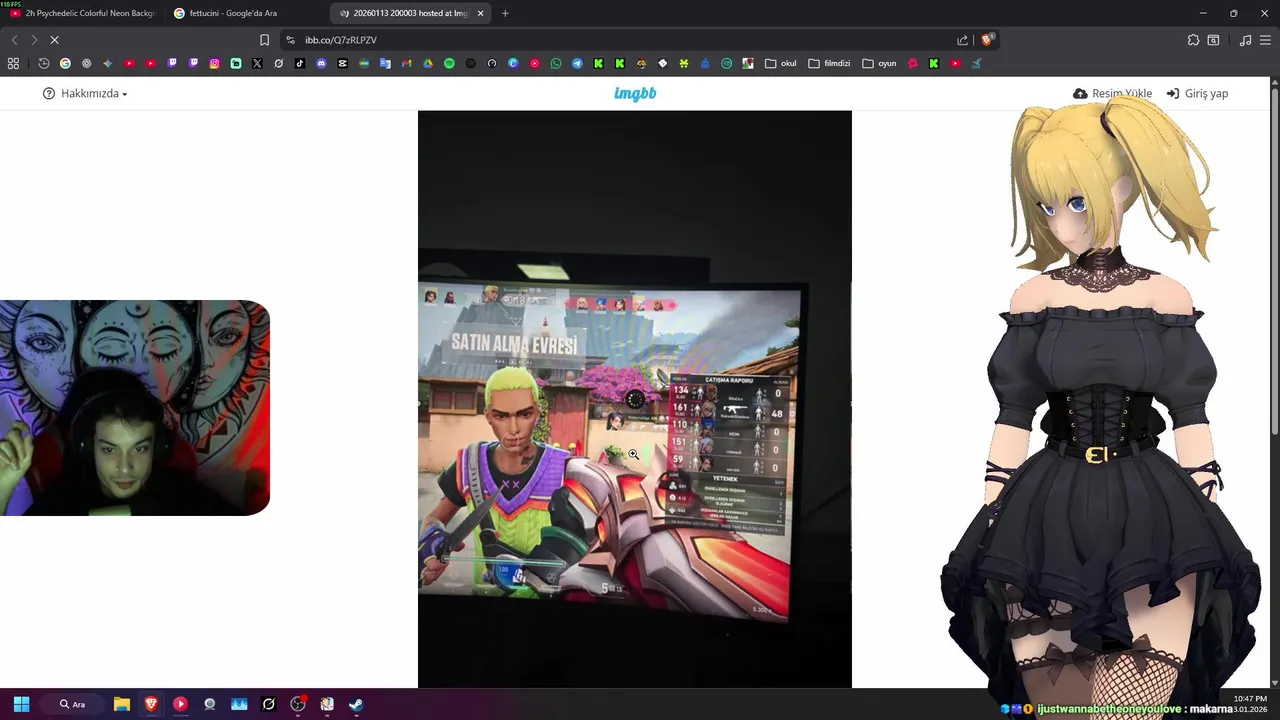Open the TikTok bookmark
1280x720 pixels.
click(x=300, y=63)
